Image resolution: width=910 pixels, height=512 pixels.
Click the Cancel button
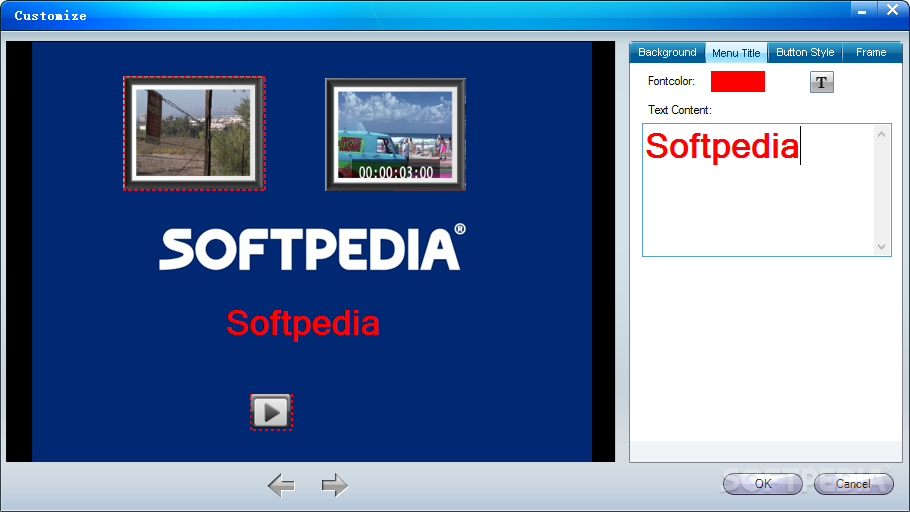coord(853,484)
